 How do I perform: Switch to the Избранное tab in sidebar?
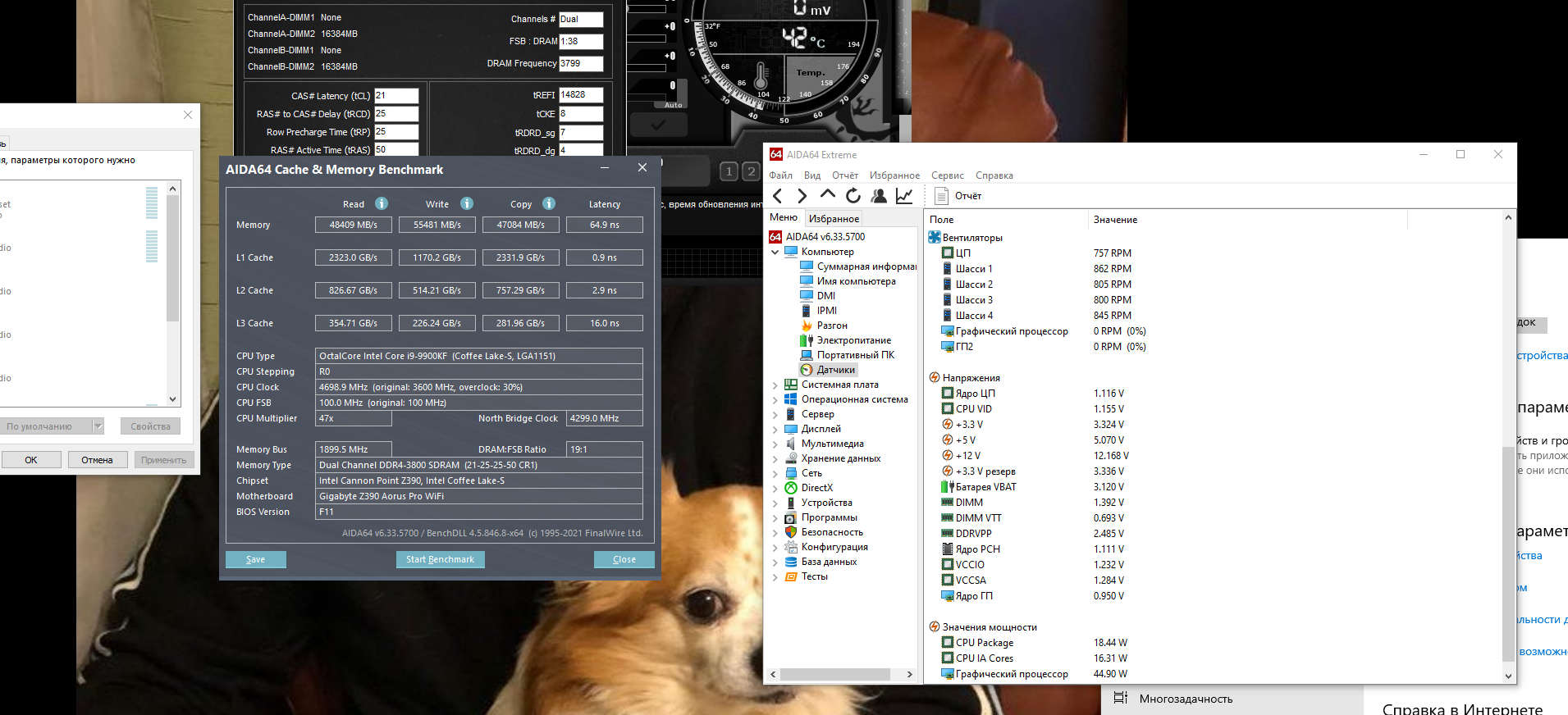[834, 218]
